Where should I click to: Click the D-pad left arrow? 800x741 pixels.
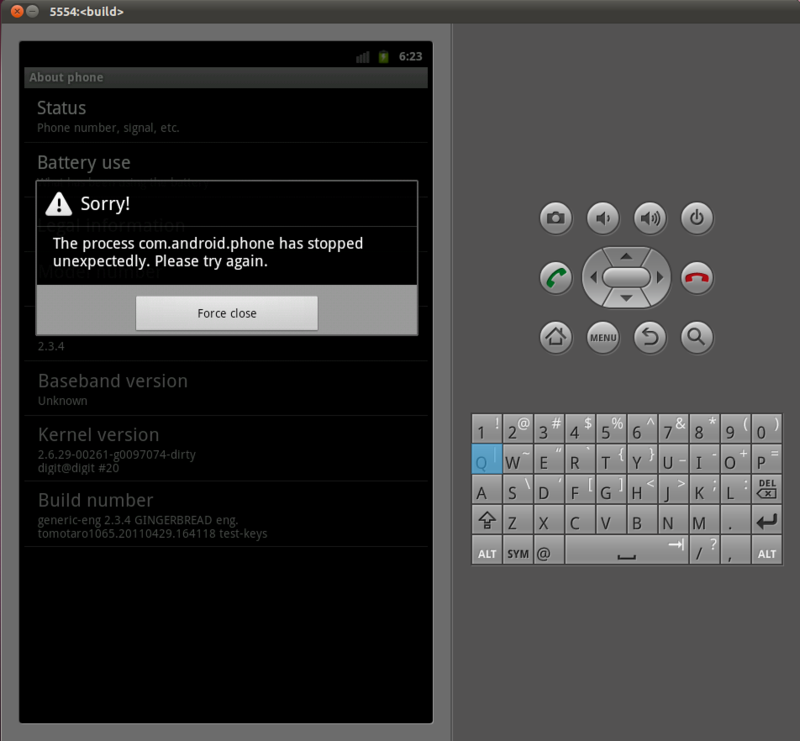click(593, 277)
